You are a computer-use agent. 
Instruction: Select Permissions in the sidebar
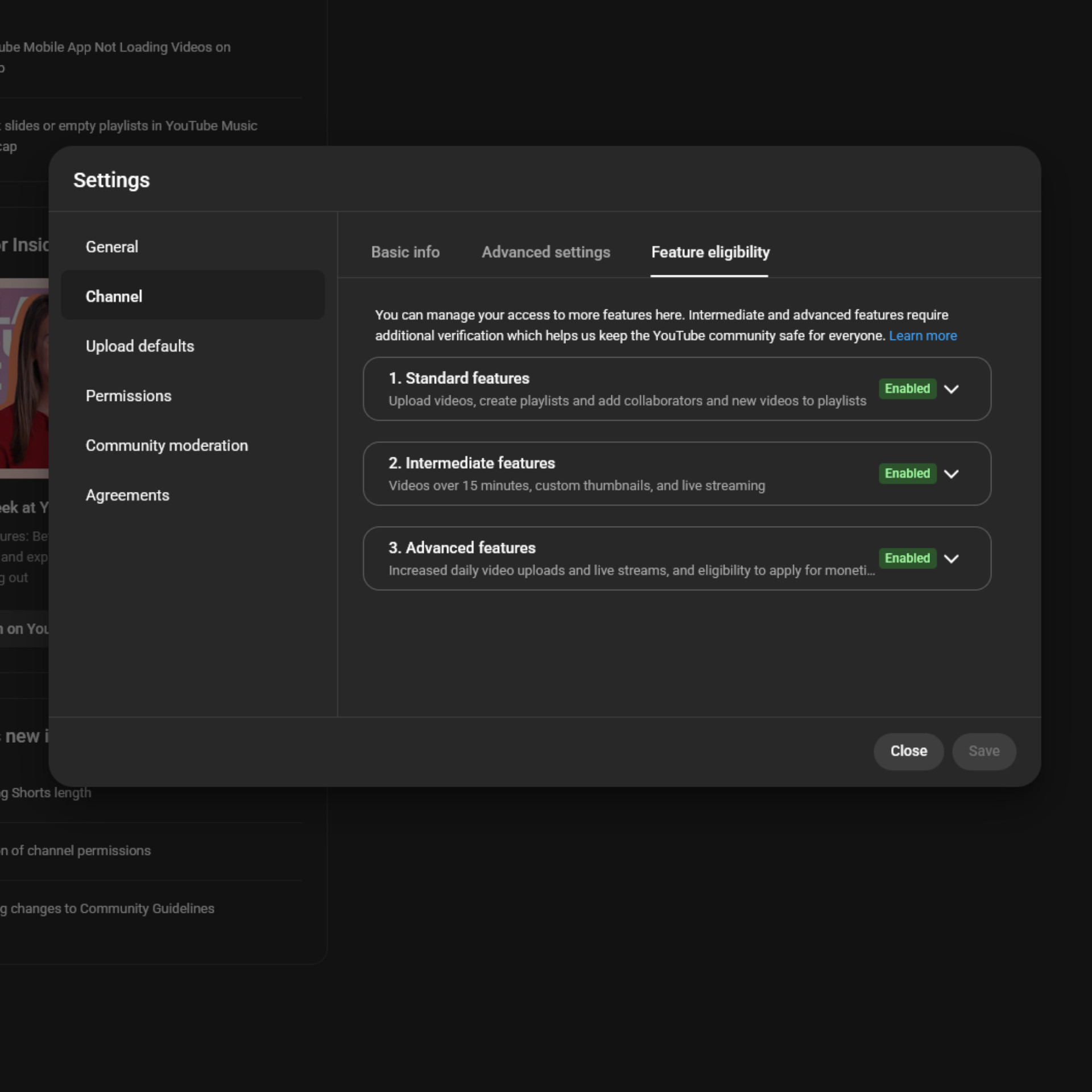pos(129,396)
